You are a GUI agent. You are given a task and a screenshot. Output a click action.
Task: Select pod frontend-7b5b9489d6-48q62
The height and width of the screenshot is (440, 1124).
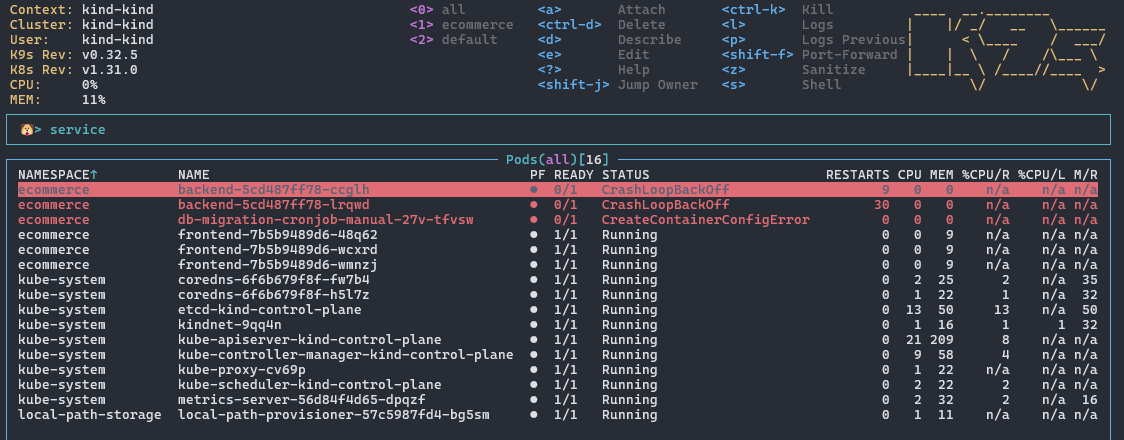558,235
